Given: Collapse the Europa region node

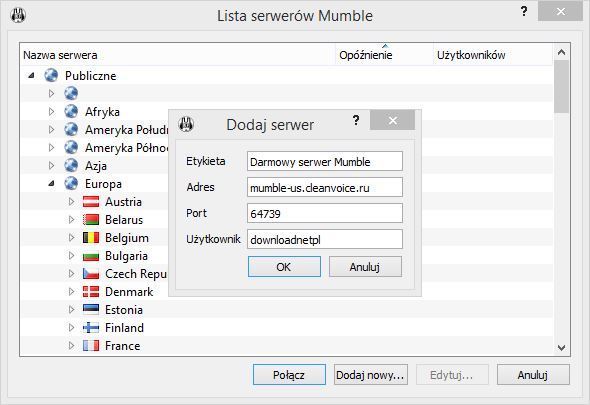Looking at the screenshot, I should [52, 184].
